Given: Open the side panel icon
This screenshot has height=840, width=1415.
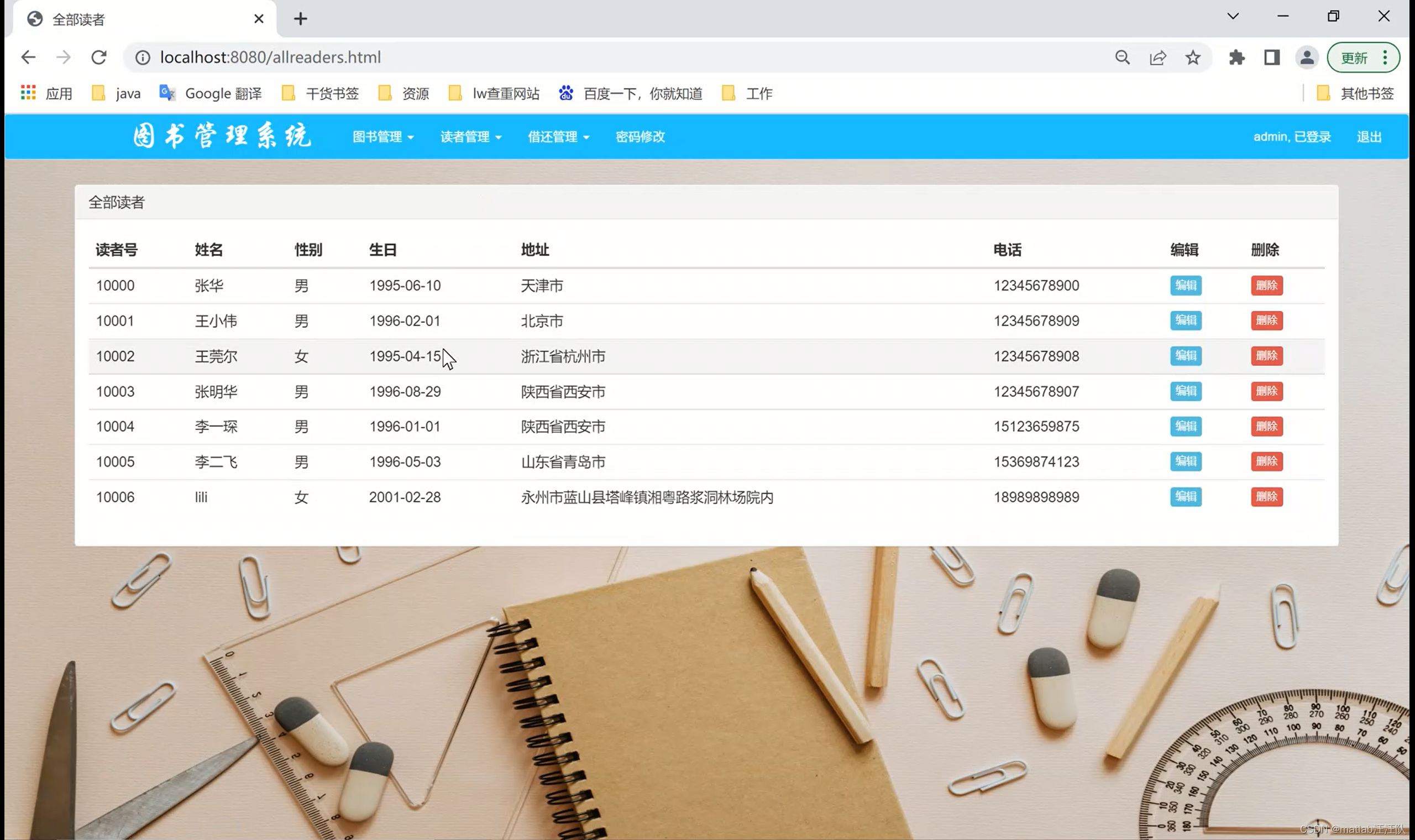Looking at the screenshot, I should (x=1272, y=57).
